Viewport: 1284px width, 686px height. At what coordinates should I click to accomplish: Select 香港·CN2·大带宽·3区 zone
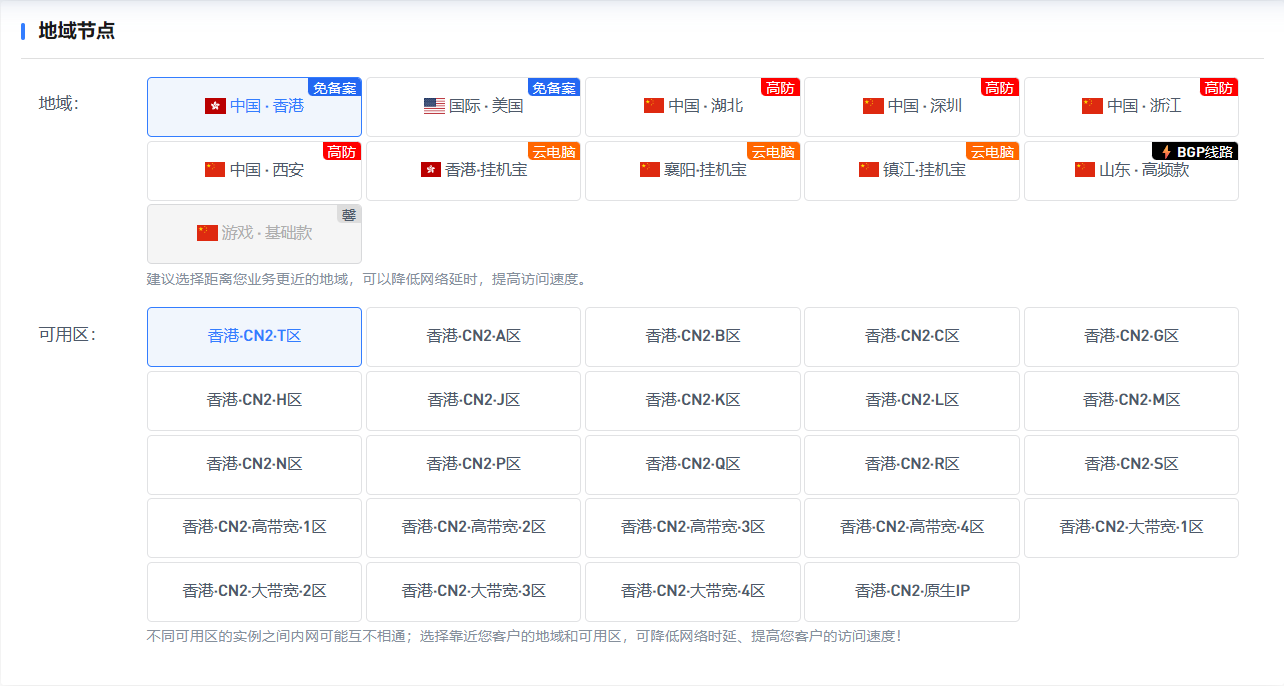[473, 592]
